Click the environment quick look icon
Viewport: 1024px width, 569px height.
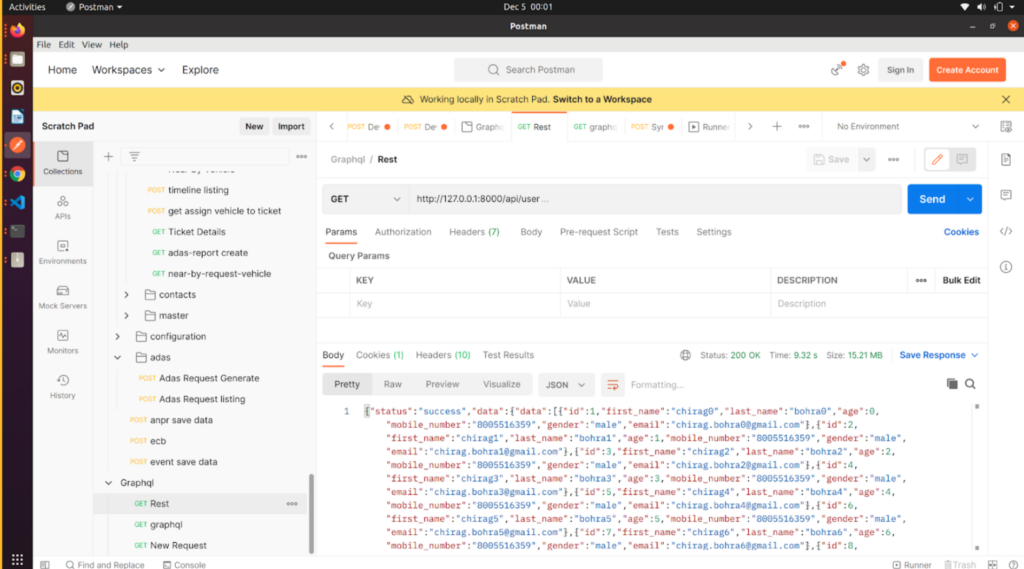(x=1006, y=127)
